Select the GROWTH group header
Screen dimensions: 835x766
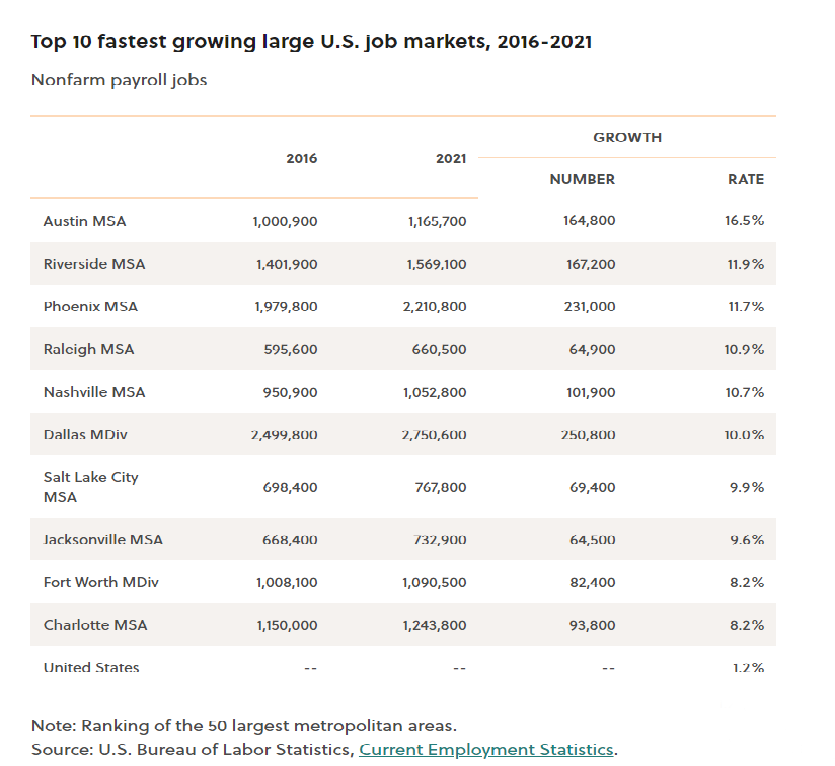[x=627, y=137]
